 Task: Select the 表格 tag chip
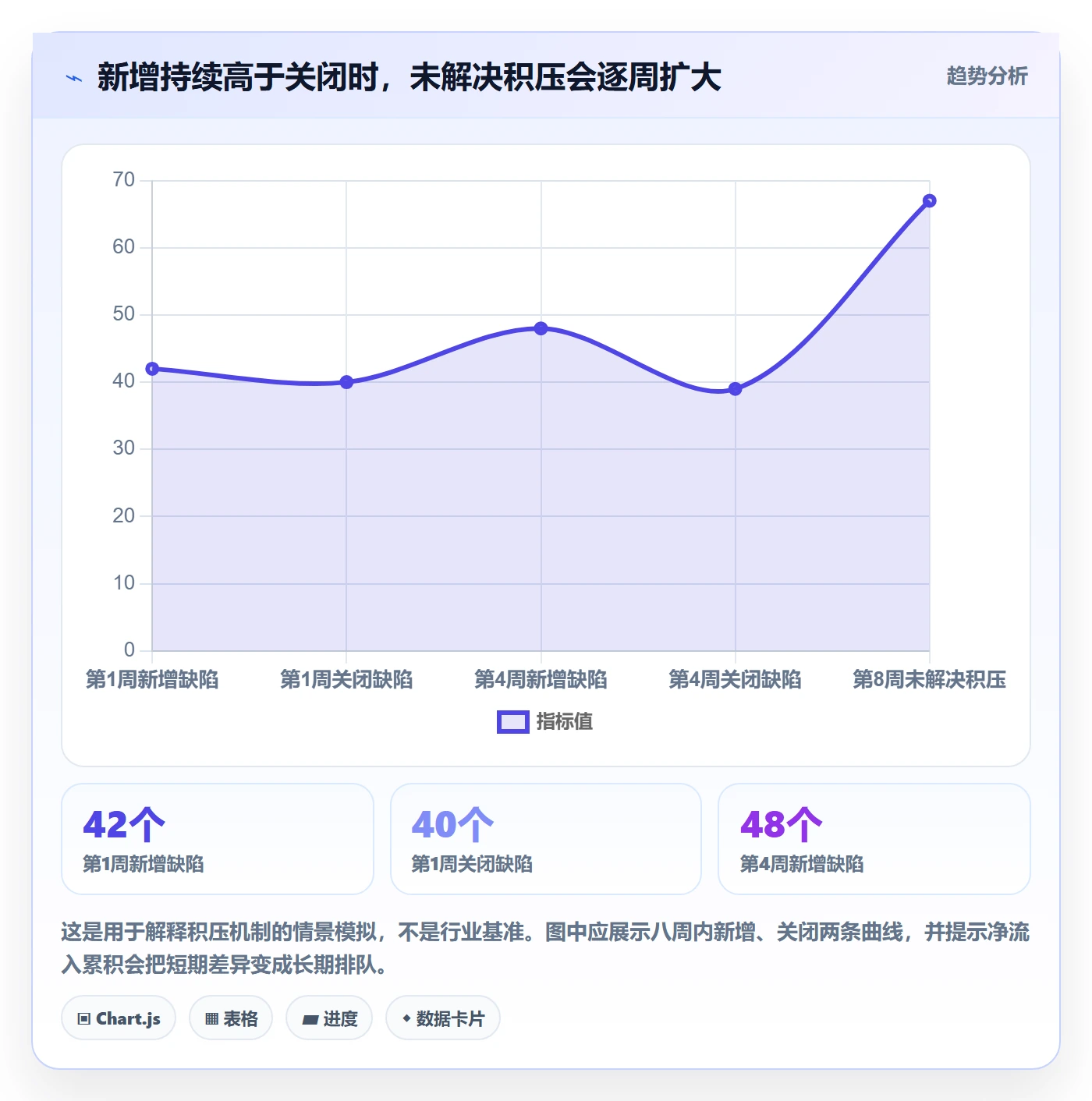231,1018
